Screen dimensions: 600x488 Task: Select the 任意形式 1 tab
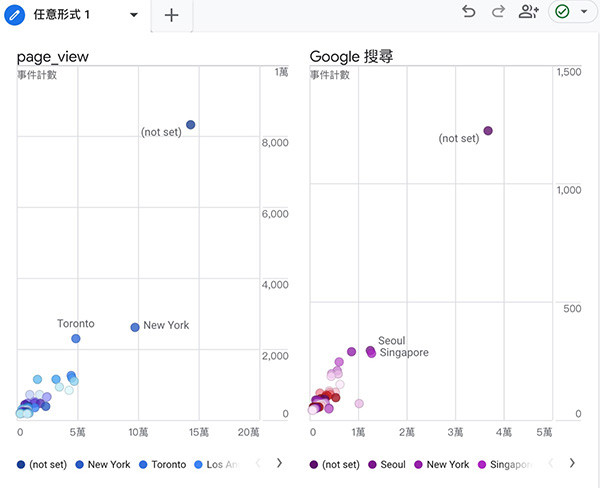click(62, 15)
